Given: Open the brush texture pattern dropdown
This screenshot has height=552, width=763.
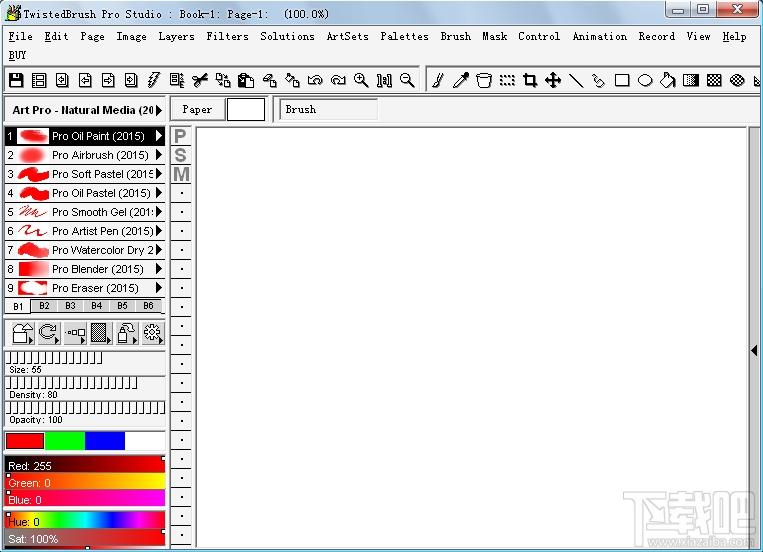Looking at the screenshot, I should tap(101, 333).
